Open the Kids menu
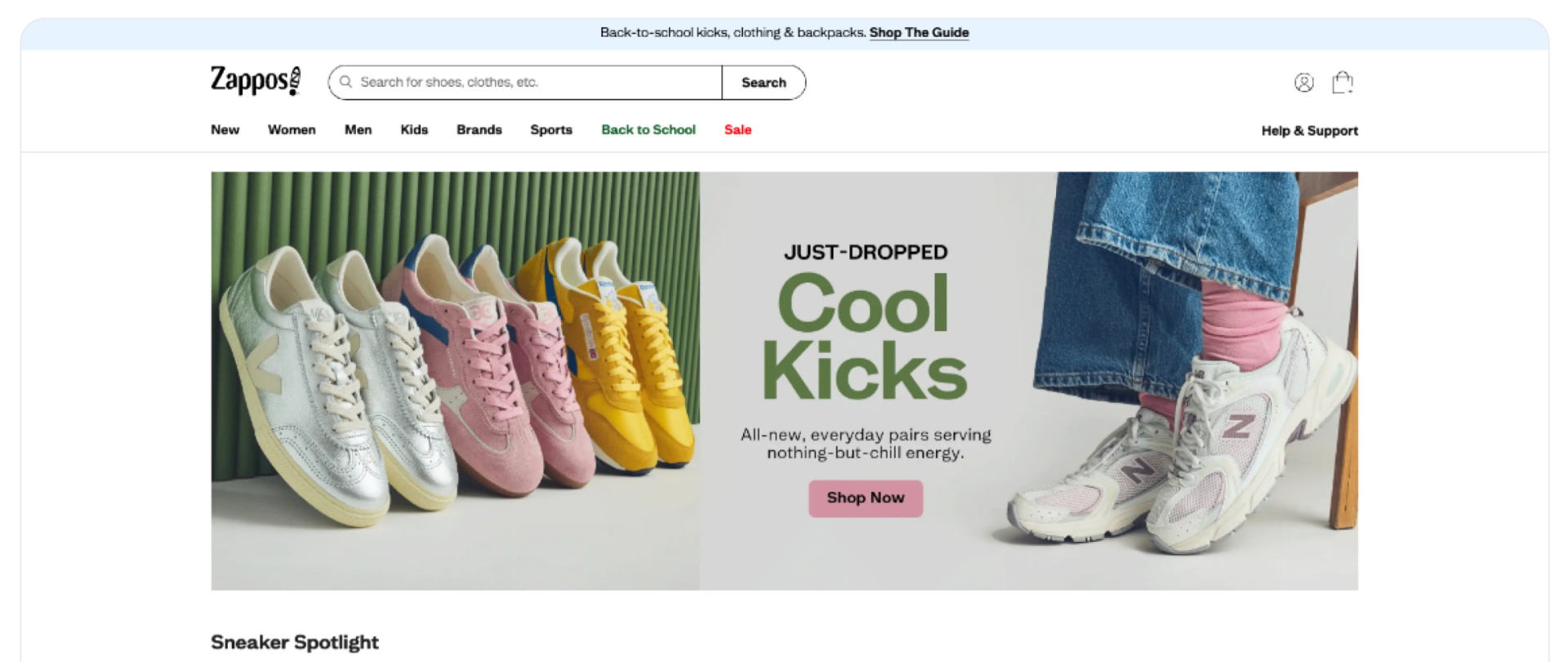The width and height of the screenshot is (1568, 662). coord(414,130)
